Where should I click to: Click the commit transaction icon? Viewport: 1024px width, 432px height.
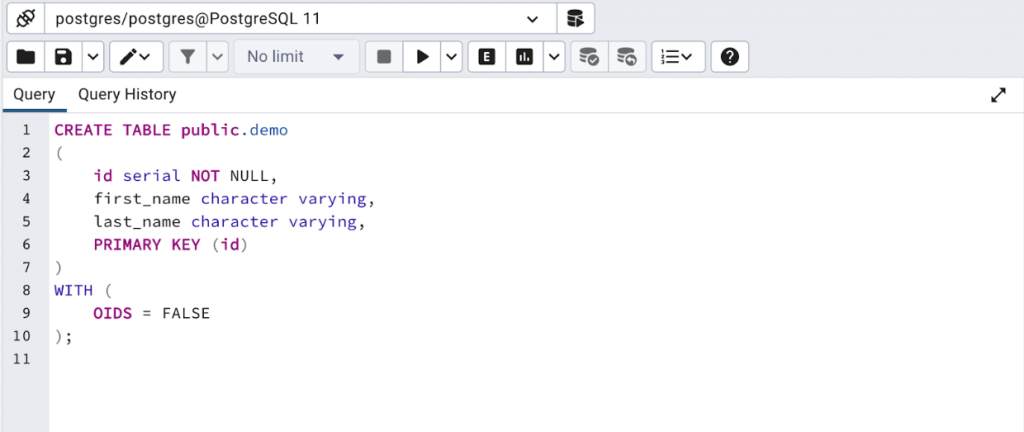590,57
